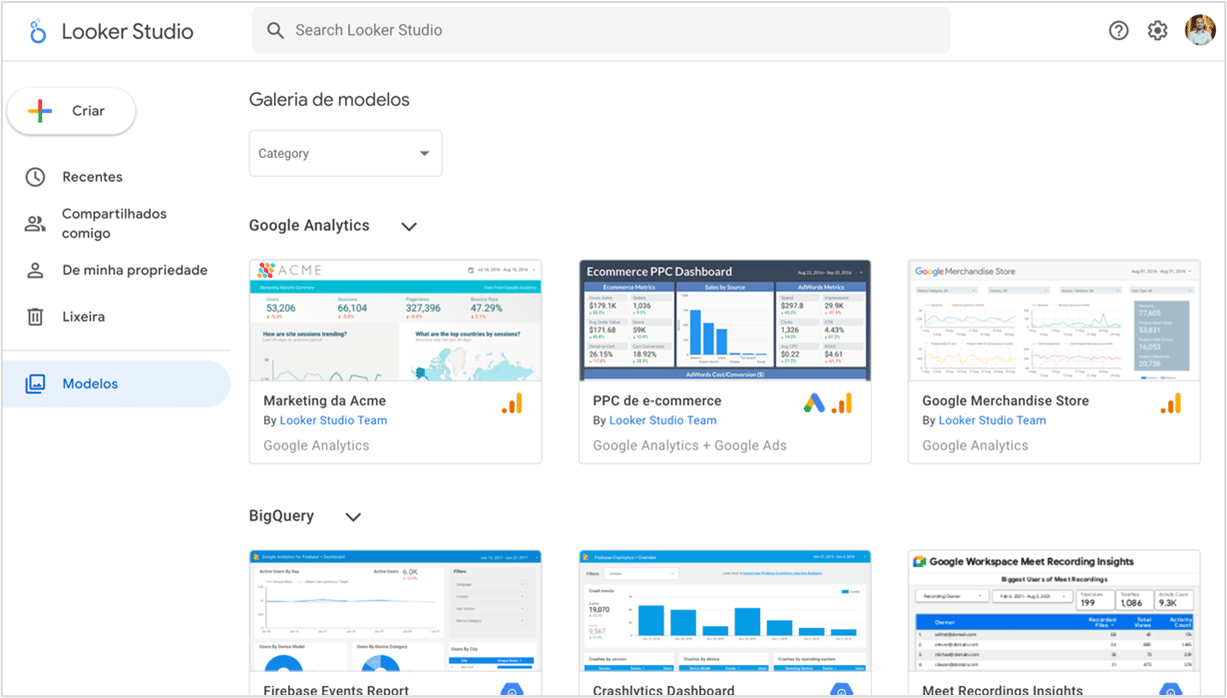
Task: Open the Category dropdown
Action: pos(345,154)
